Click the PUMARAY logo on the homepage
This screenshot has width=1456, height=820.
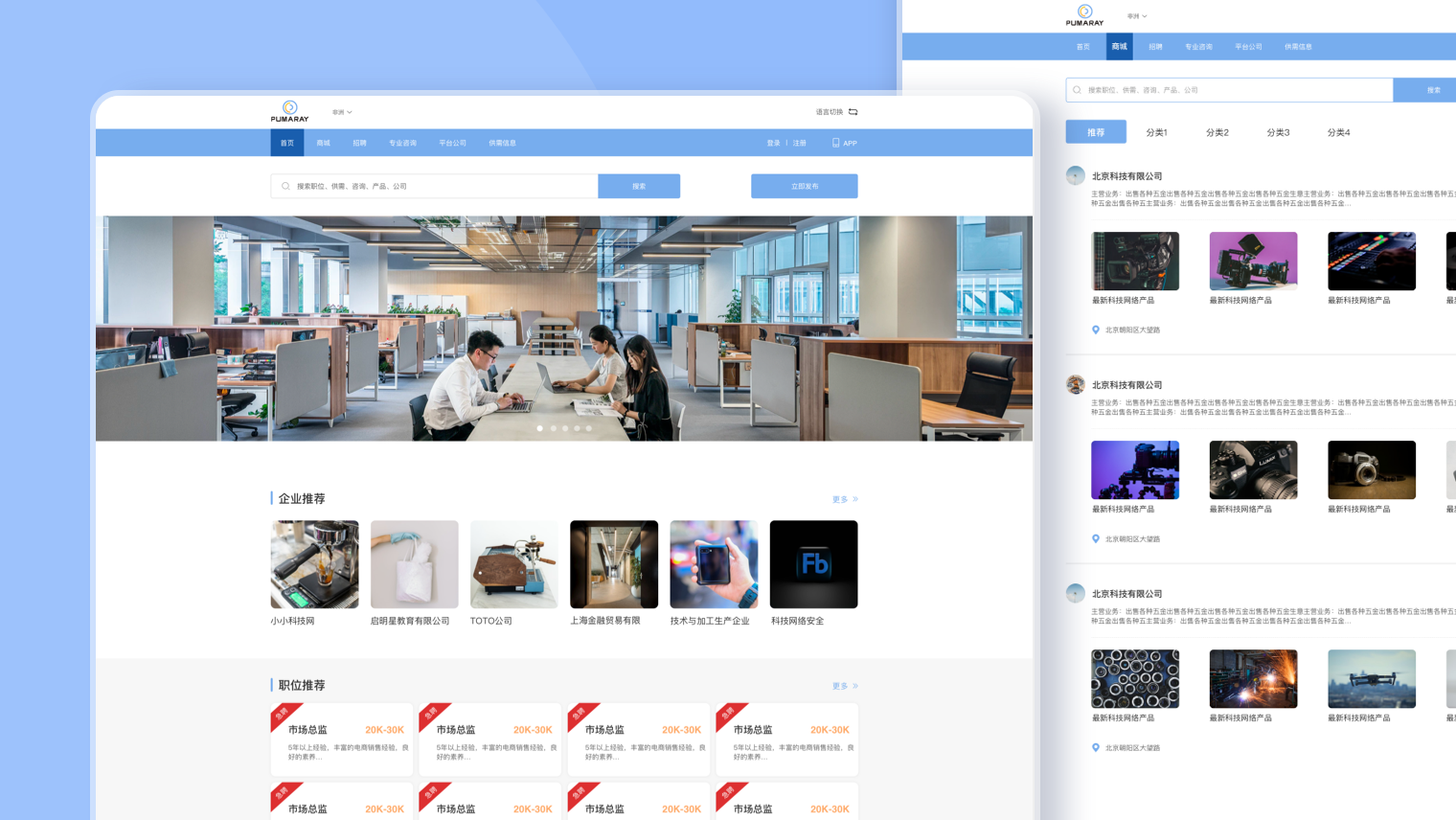tap(289, 111)
